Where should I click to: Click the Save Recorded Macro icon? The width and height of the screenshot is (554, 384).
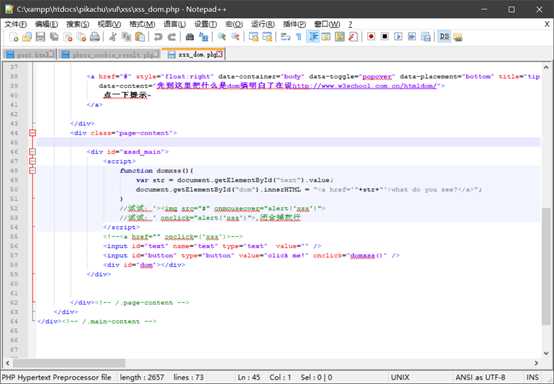tap(425, 37)
